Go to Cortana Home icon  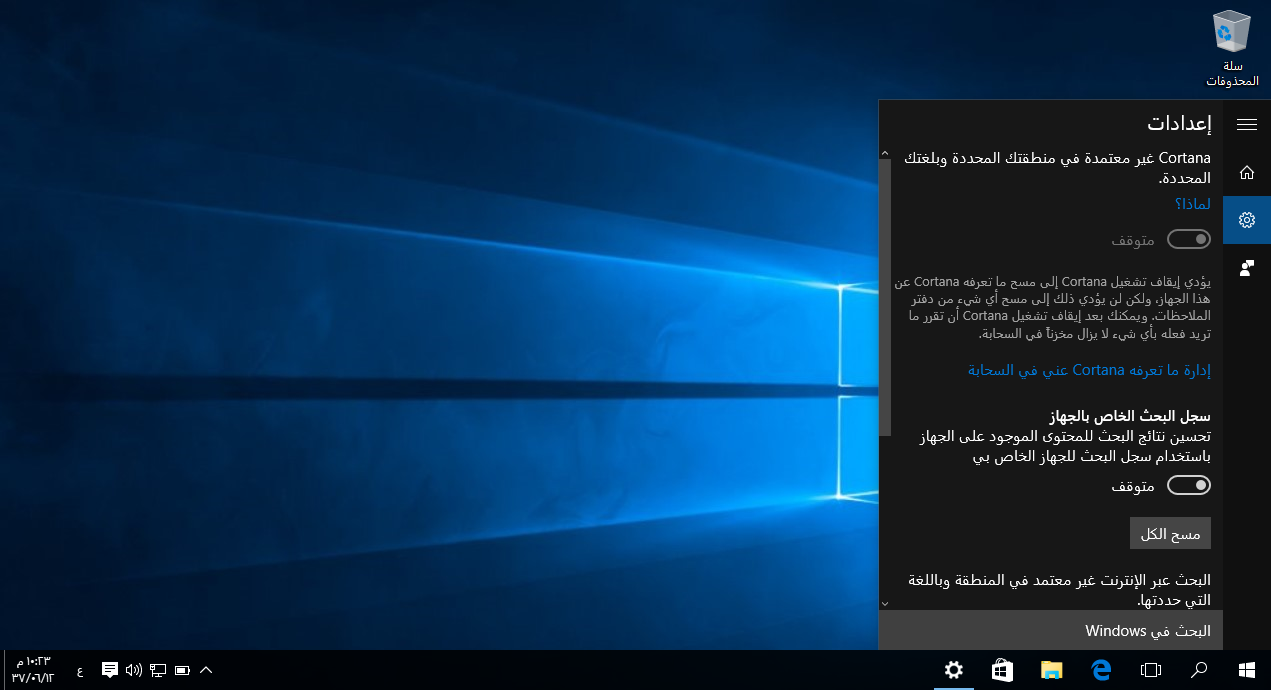tap(1246, 172)
